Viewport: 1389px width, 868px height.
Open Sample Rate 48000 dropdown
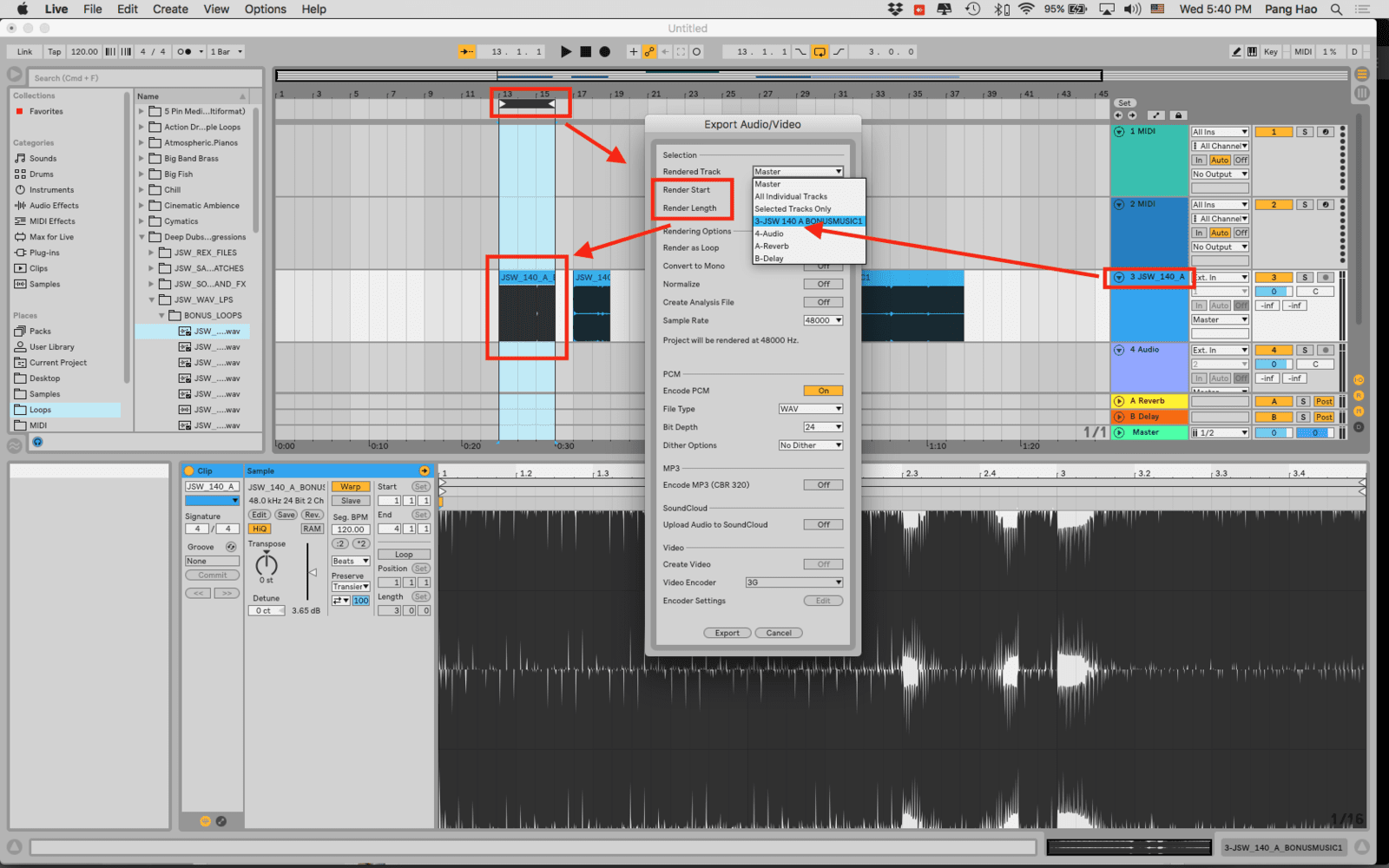823,321
